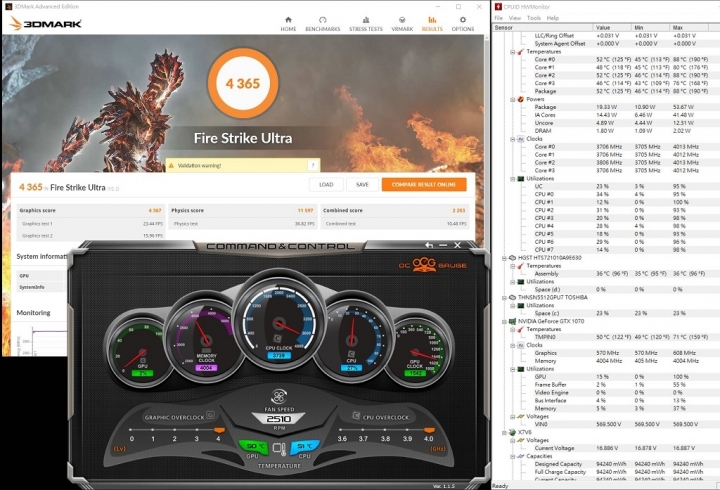
Task: Click the CPU Temperatures thermometer icon
Action: coord(521,52)
